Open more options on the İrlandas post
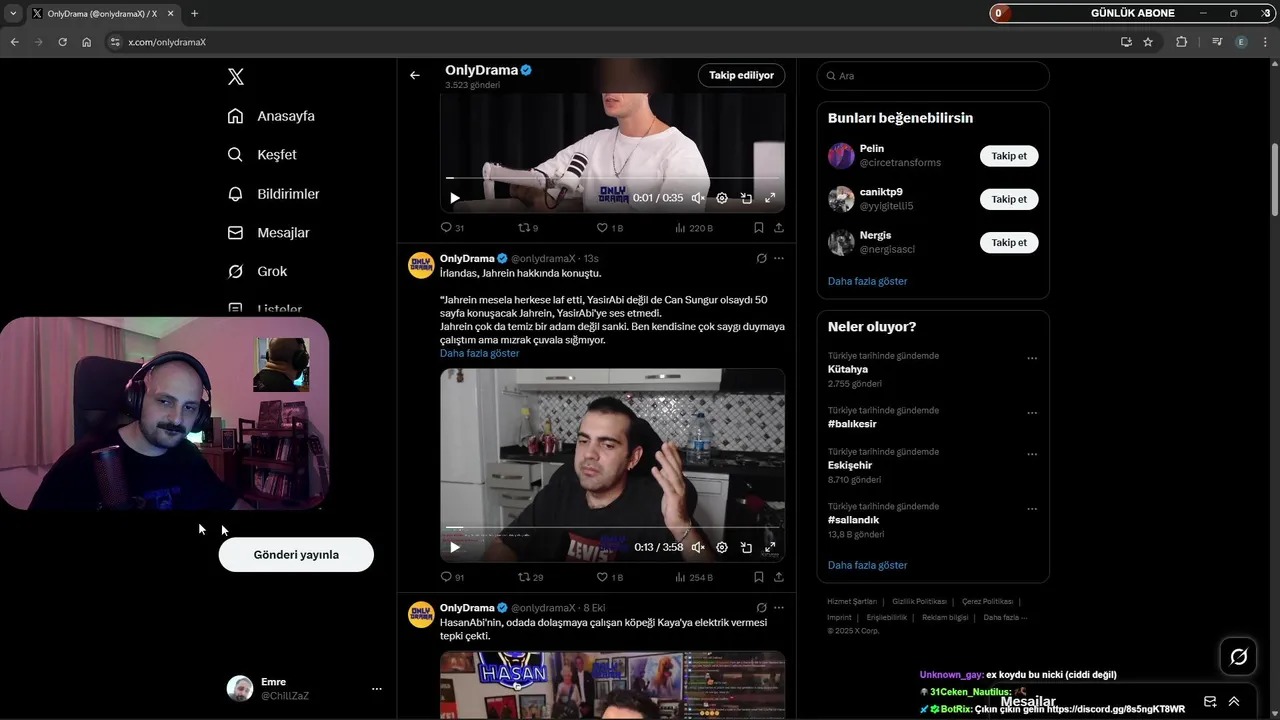 pyautogui.click(x=779, y=258)
